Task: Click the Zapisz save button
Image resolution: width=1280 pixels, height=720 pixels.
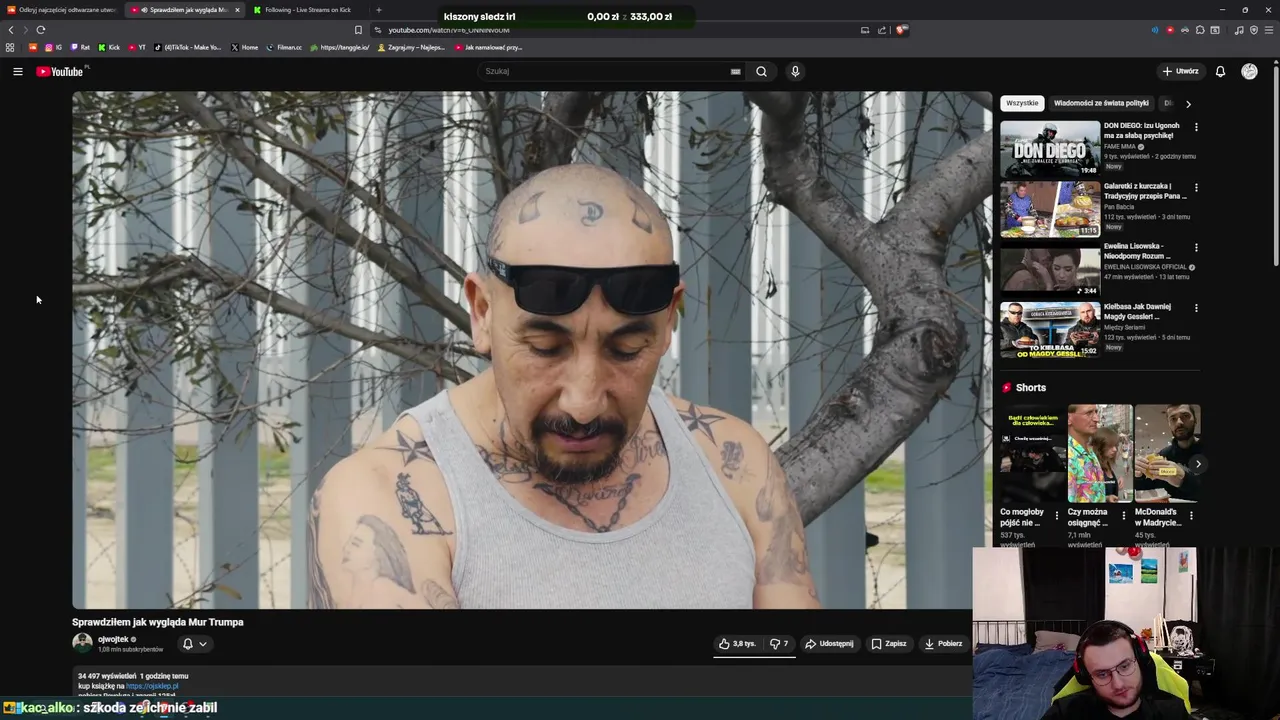Action: click(889, 644)
